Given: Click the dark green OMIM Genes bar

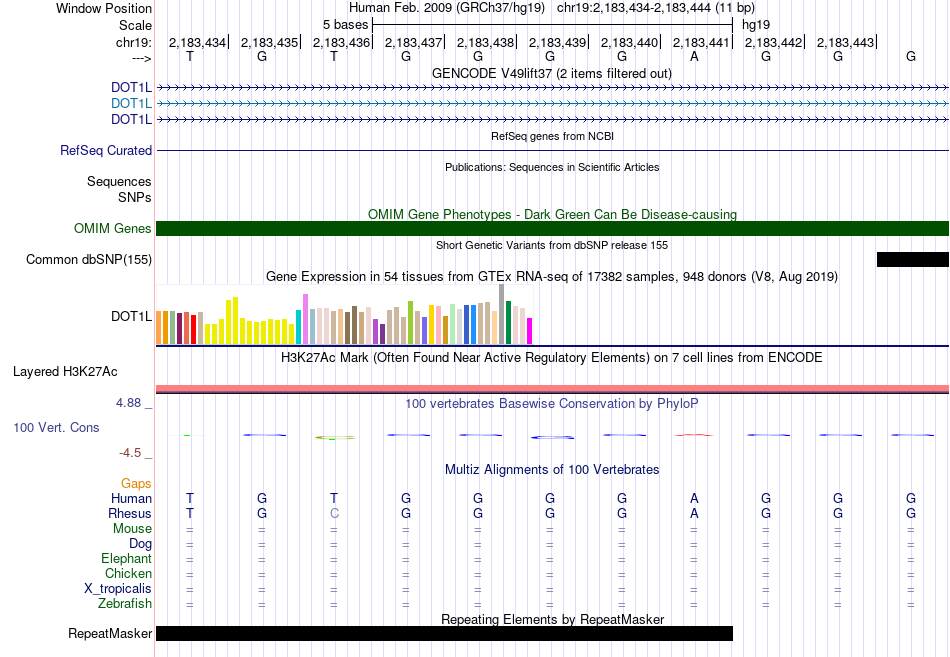Looking at the screenshot, I should 553,228.
